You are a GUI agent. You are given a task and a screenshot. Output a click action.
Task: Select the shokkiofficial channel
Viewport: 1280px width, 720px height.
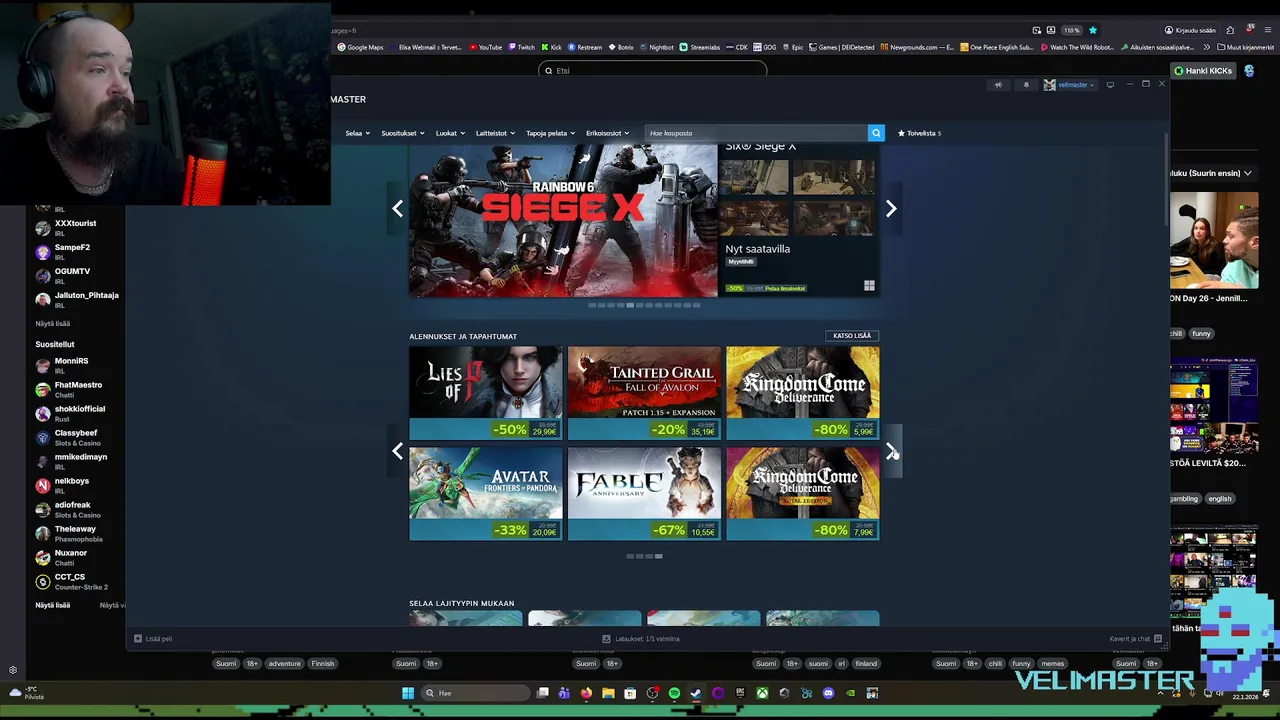(x=75, y=413)
